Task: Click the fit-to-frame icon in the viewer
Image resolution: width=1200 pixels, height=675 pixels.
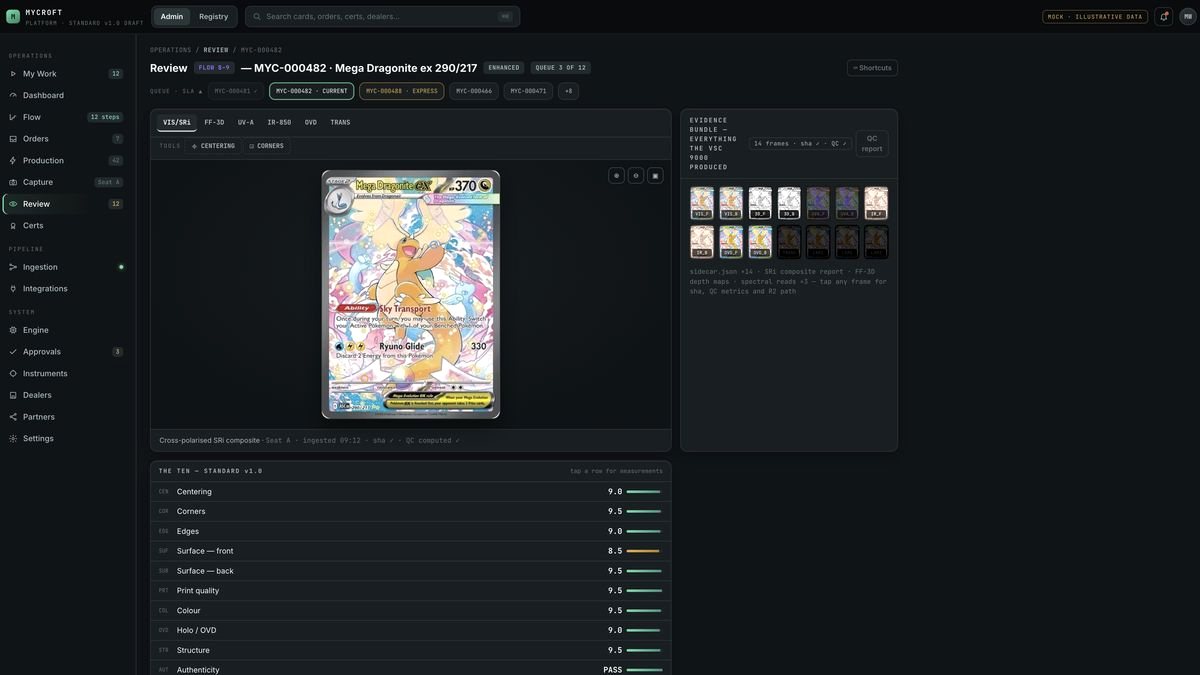Action: pos(655,175)
